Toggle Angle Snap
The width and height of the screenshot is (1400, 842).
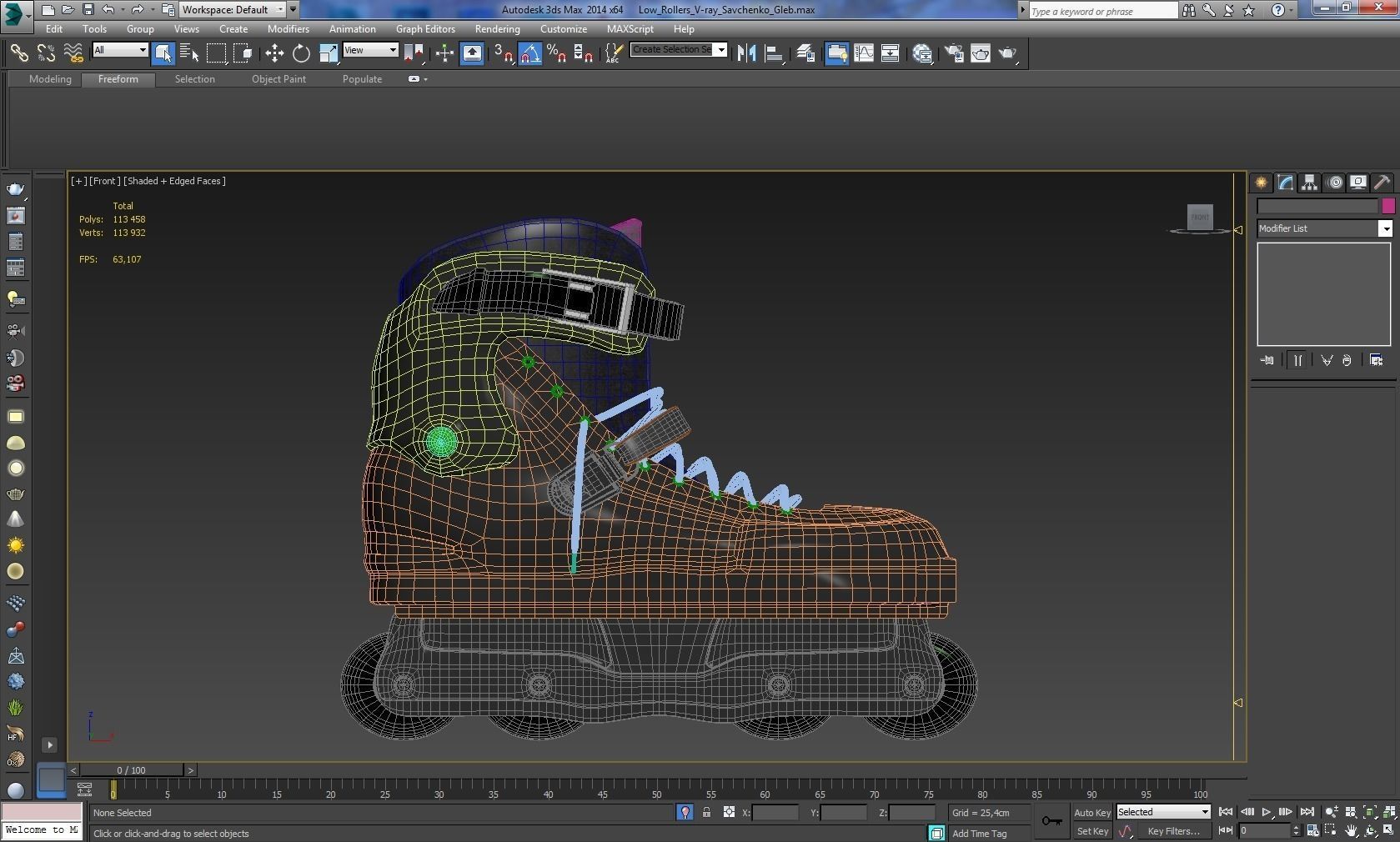(530, 53)
